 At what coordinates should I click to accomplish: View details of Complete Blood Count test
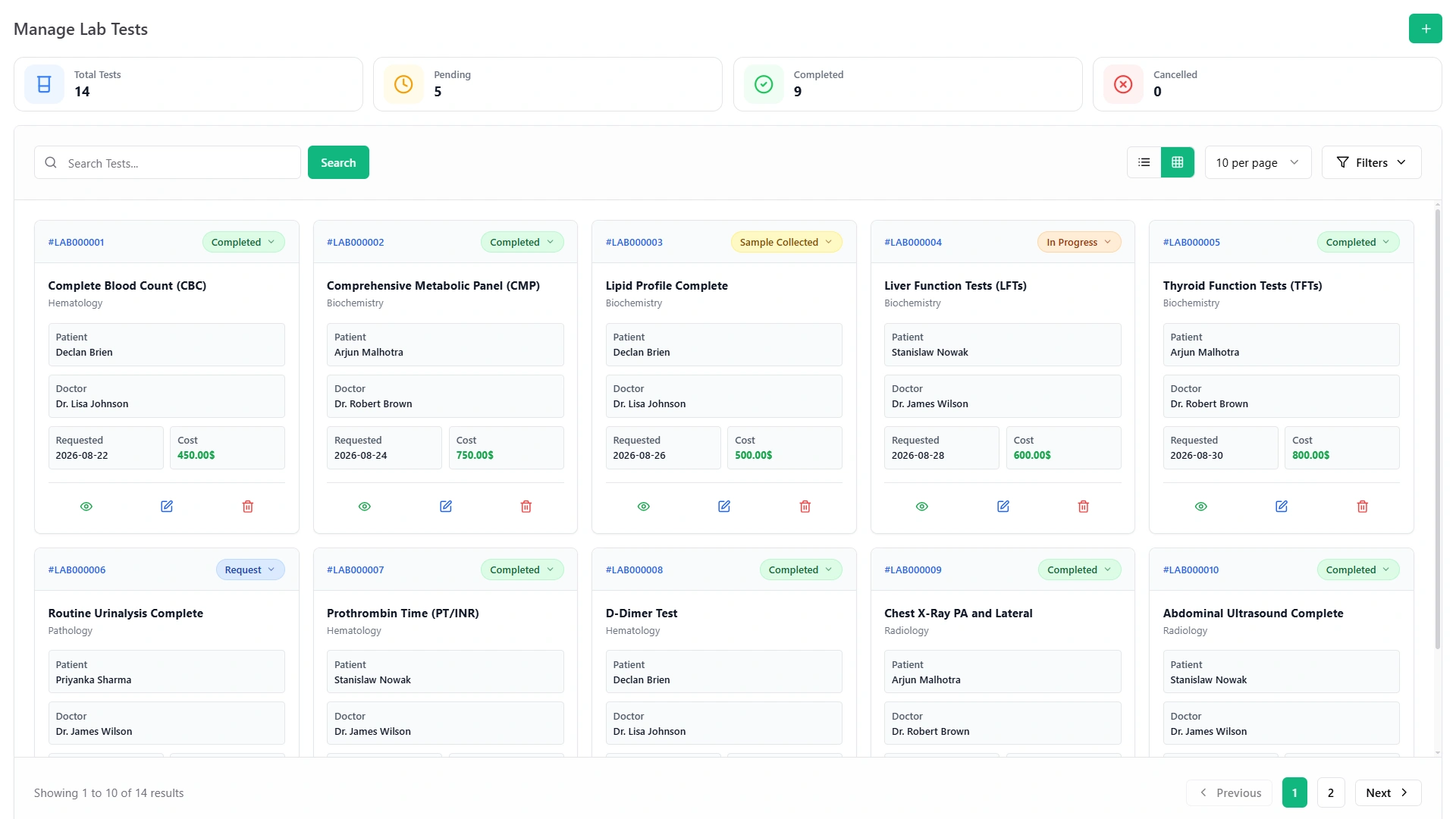click(x=86, y=507)
